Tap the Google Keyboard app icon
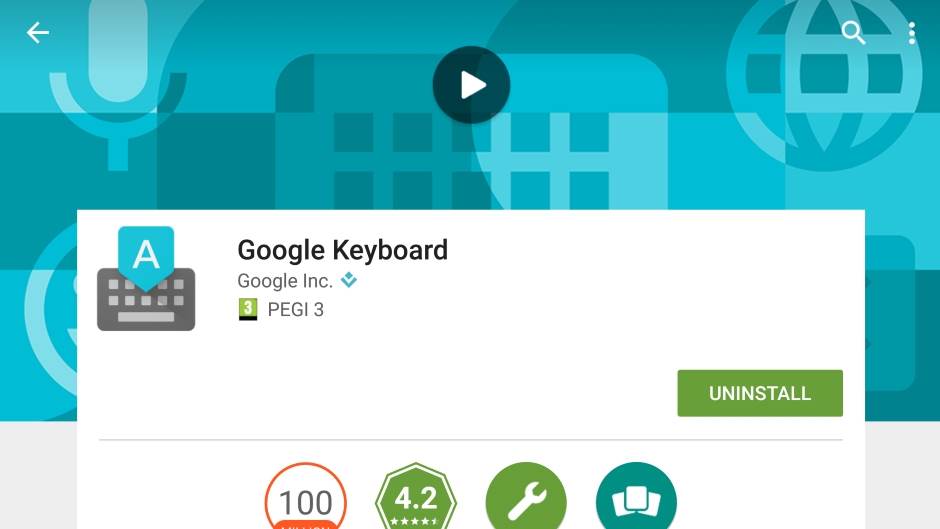The height and width of the screenshot is (529, 940). [146, 278]
